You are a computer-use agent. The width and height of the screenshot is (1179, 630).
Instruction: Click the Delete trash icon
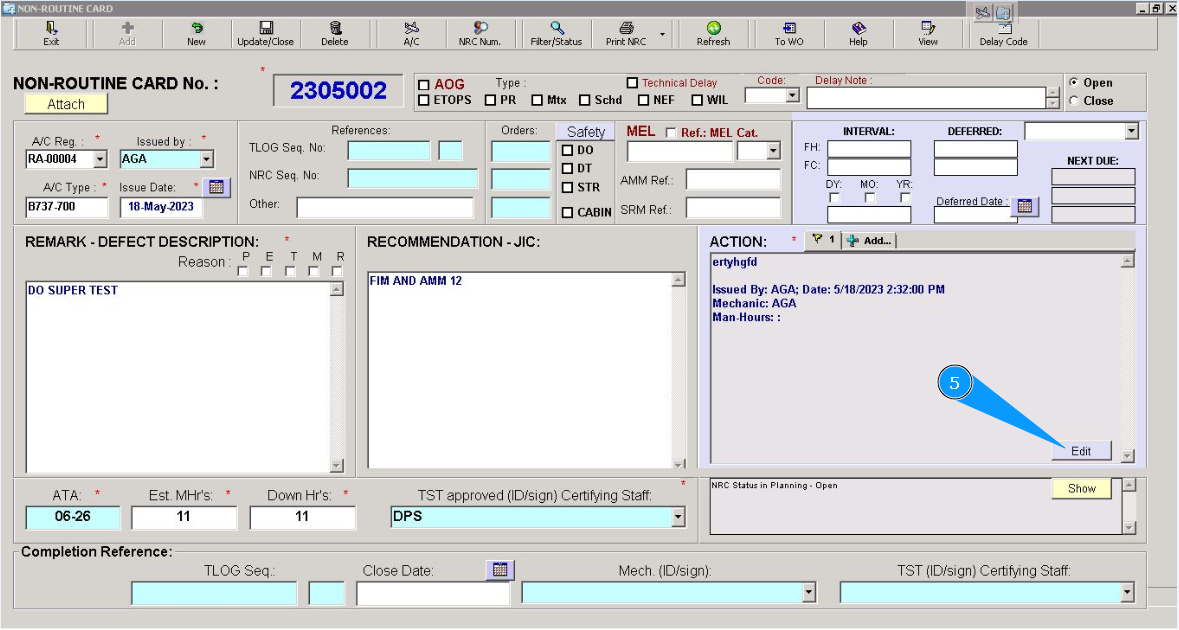tap(335, 29)
